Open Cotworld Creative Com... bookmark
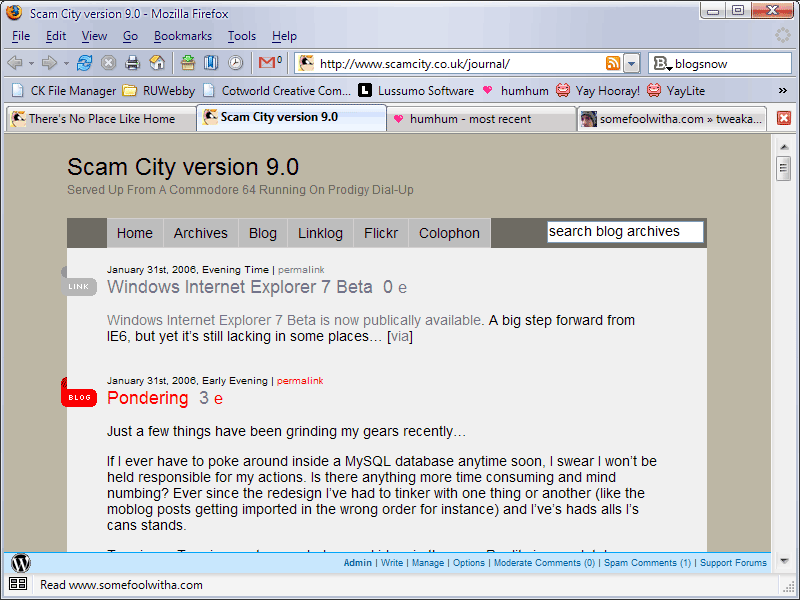Image resolution: width=800 pixels, height=600 pixels. [x=277, y=91]
